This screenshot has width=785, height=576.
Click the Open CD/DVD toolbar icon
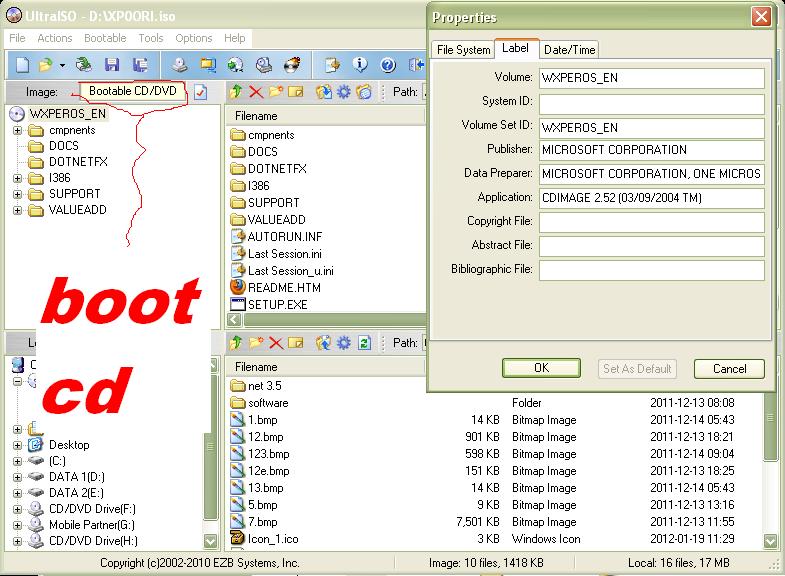(x=84, y=65)
